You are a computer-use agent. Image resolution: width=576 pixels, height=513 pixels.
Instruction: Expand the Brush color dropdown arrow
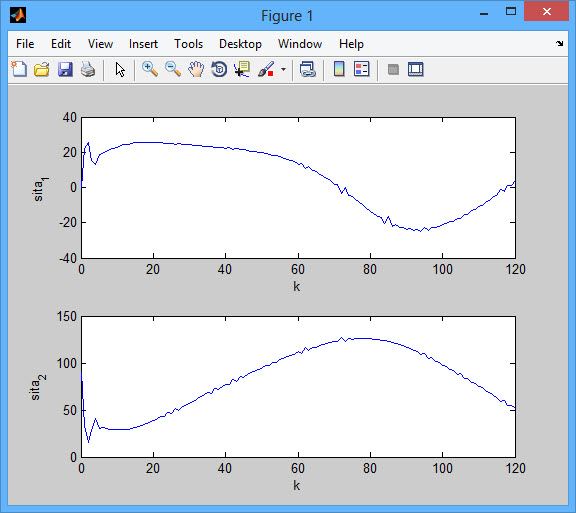(x=283, y=69)
